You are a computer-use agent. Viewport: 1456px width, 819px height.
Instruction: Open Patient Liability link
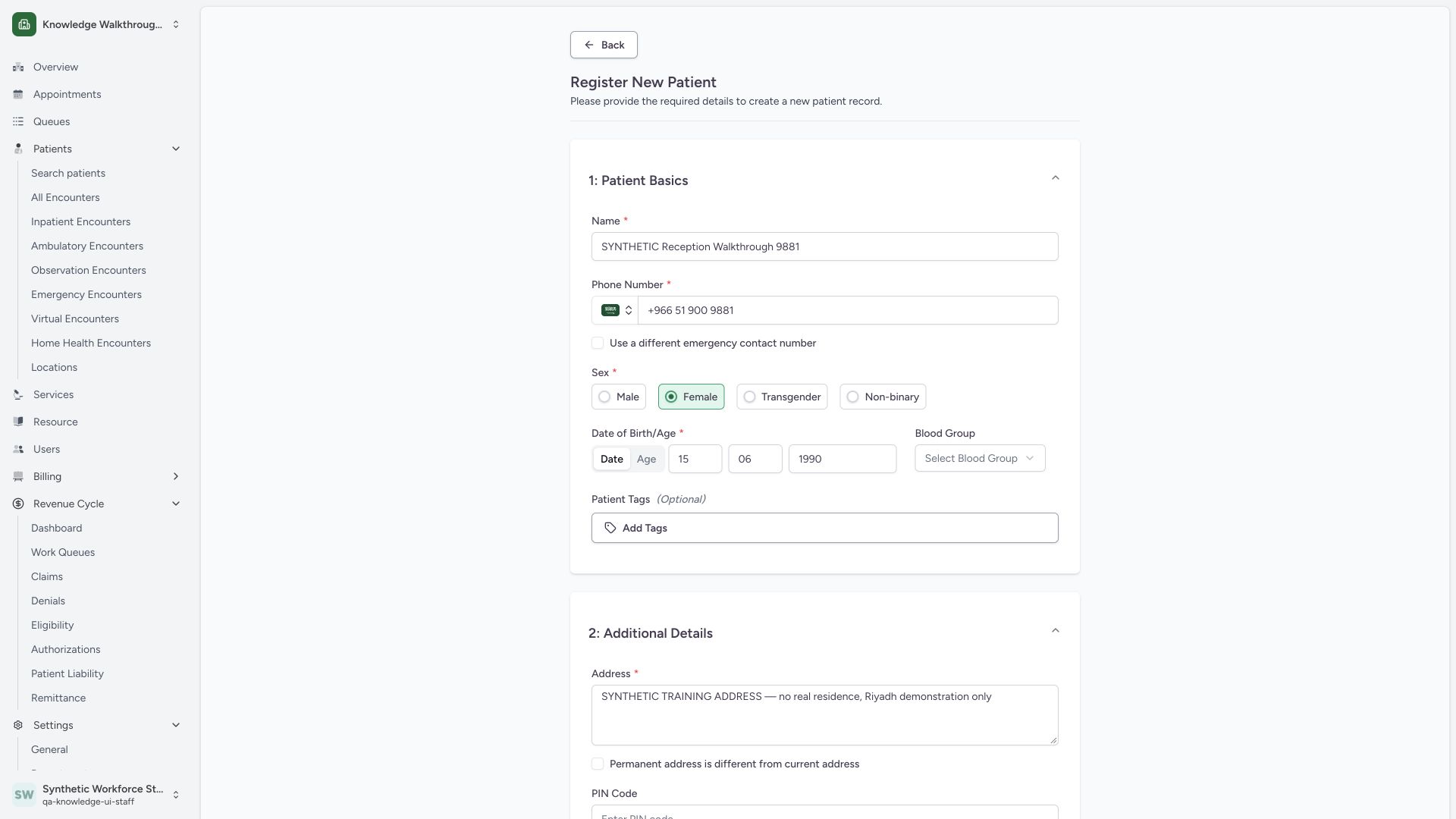click(x=67, y=673)
